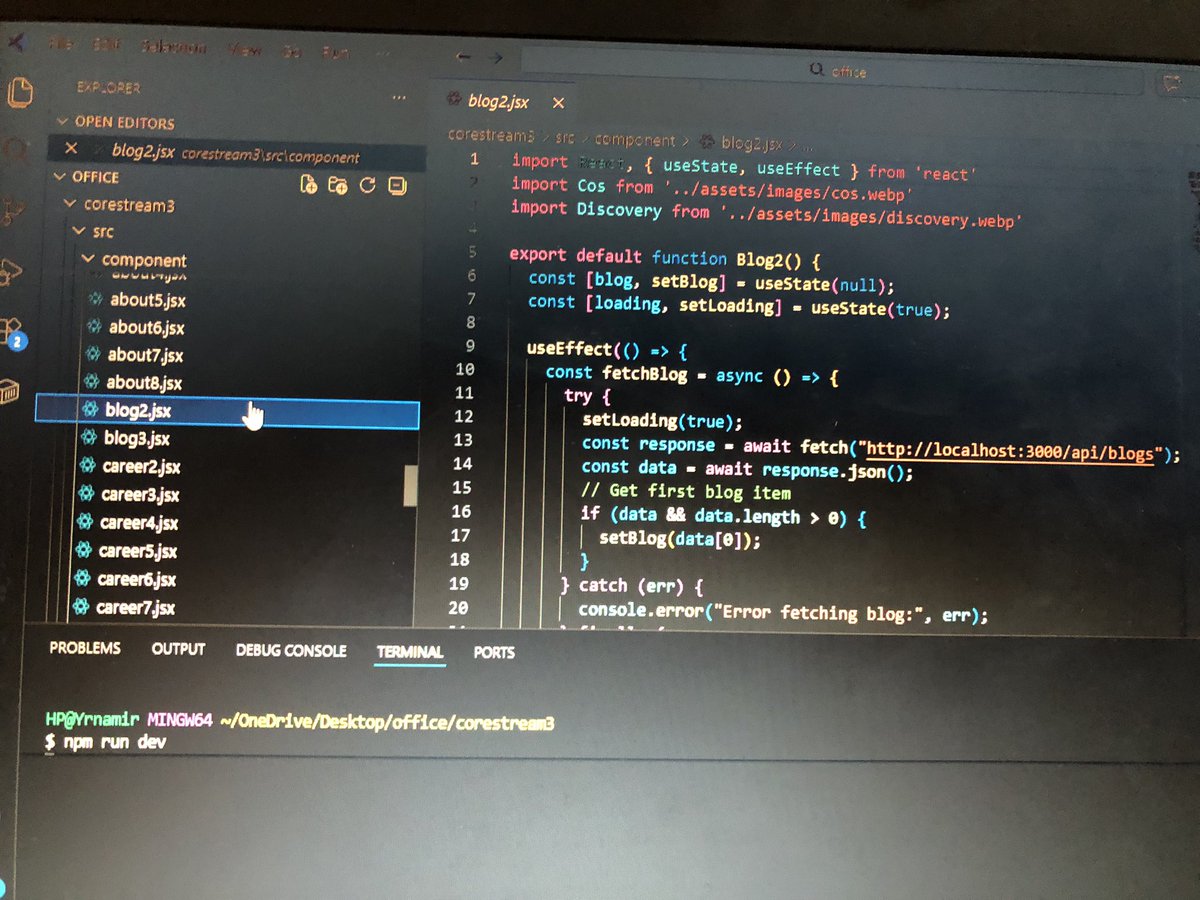The image size is (1200, 900).
Task: Click 'setLoading(true);' on line 12
Action: point(663,420)
